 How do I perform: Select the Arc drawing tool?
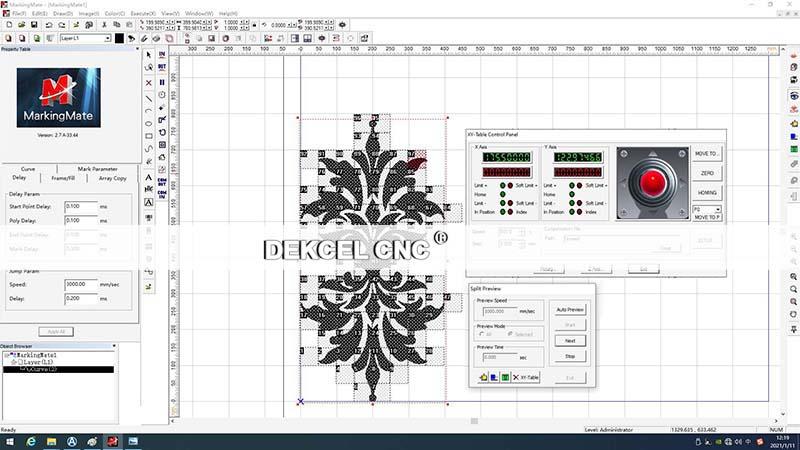pos(148,111)
